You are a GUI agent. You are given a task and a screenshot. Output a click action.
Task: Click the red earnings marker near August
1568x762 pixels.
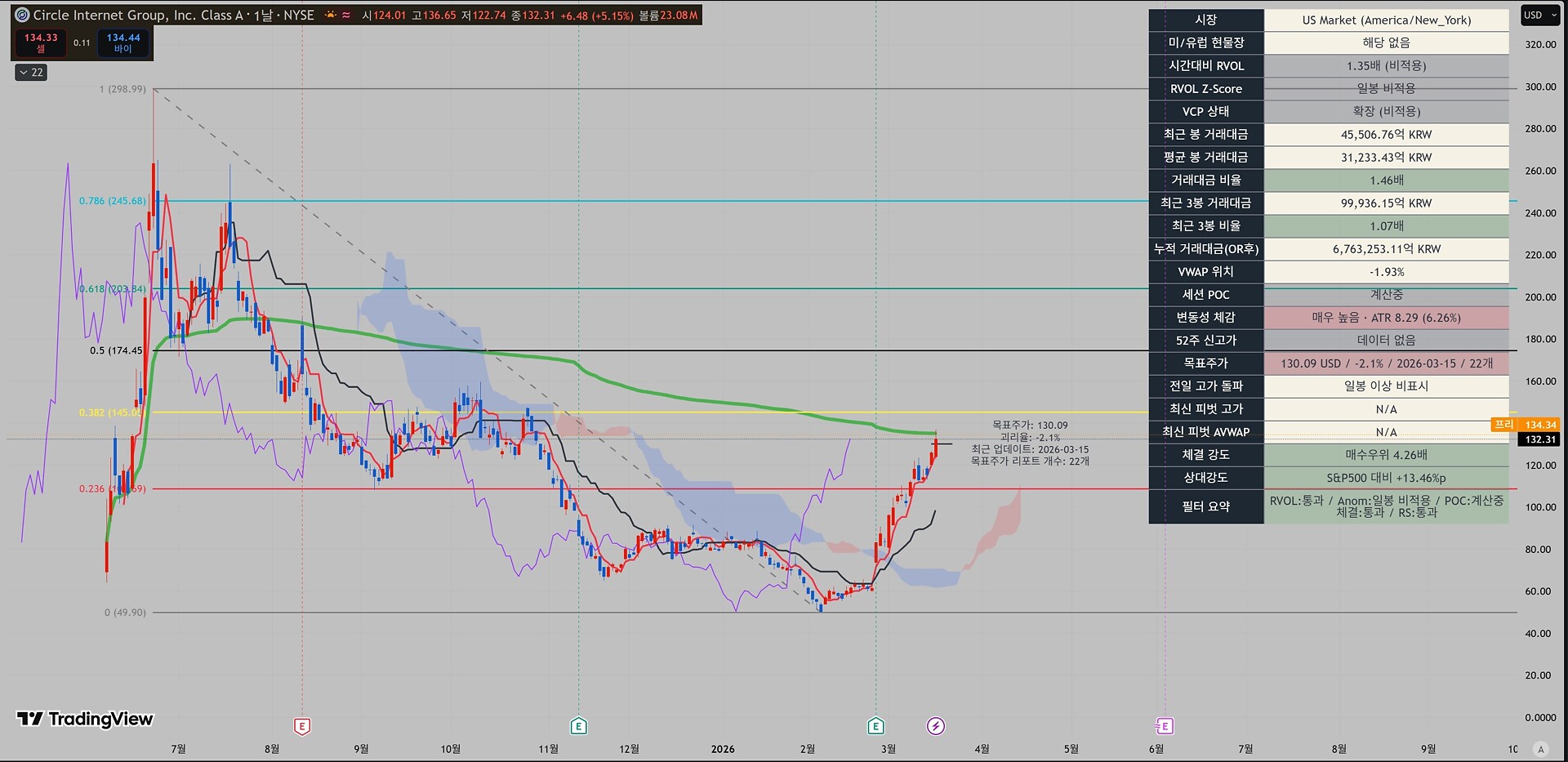[302, 726]
